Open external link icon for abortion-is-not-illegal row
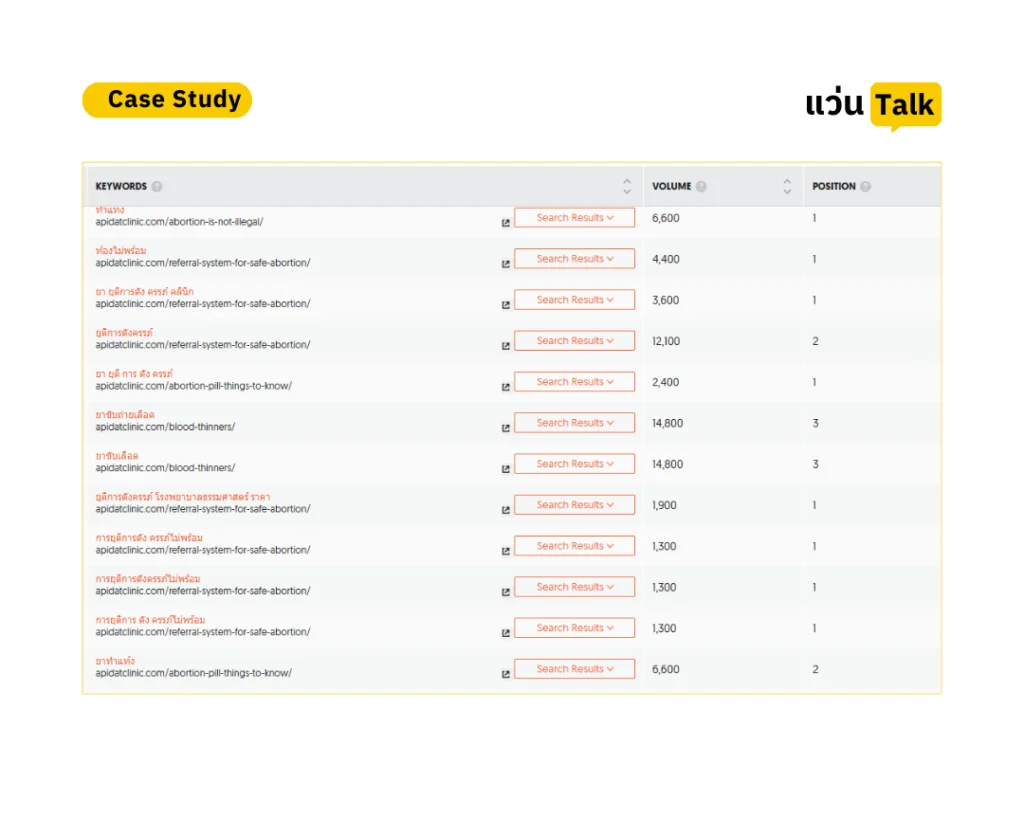 click(x=505, y=223)
